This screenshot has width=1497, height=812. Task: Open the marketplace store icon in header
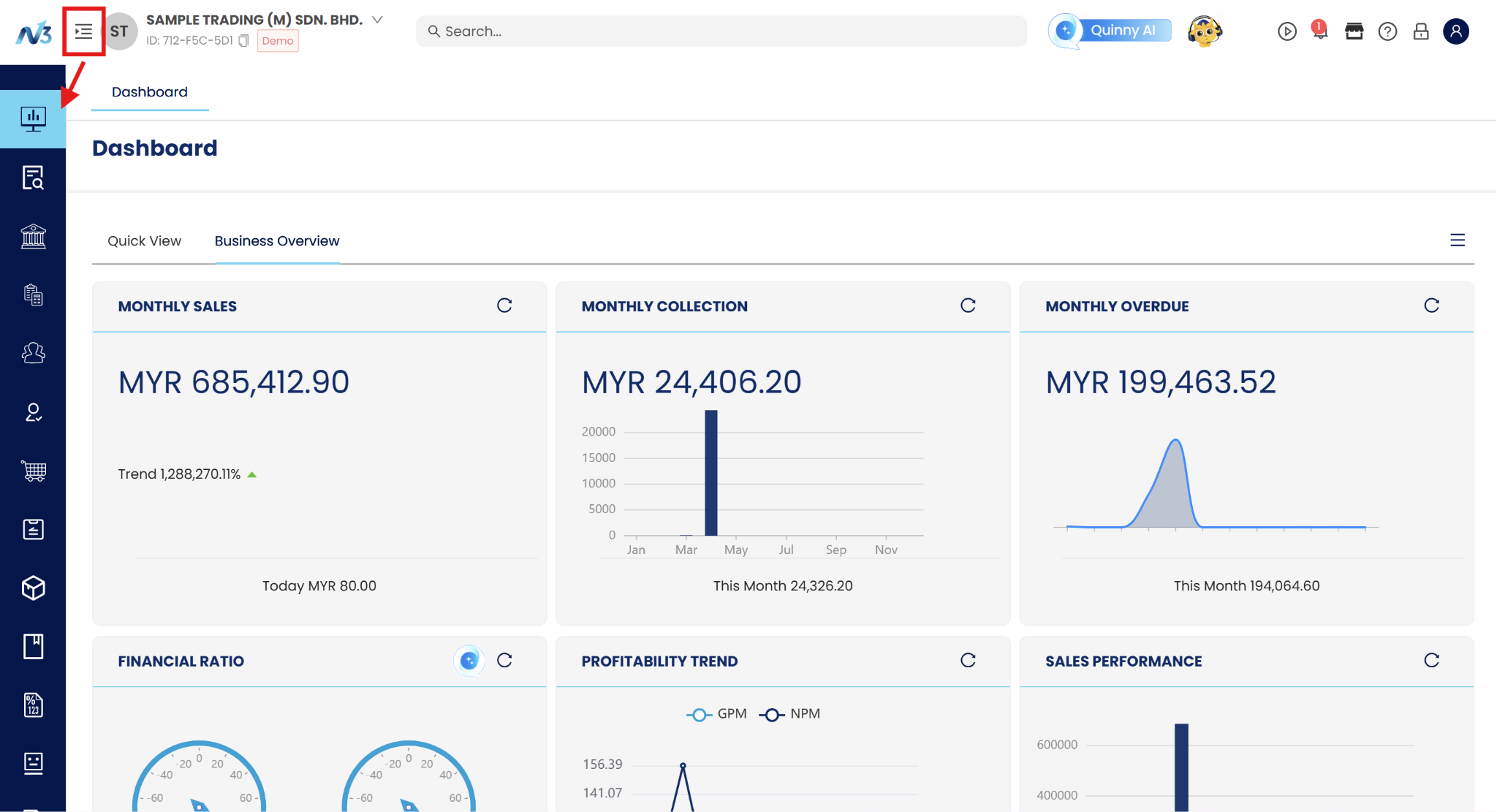tap(1354, 31)
